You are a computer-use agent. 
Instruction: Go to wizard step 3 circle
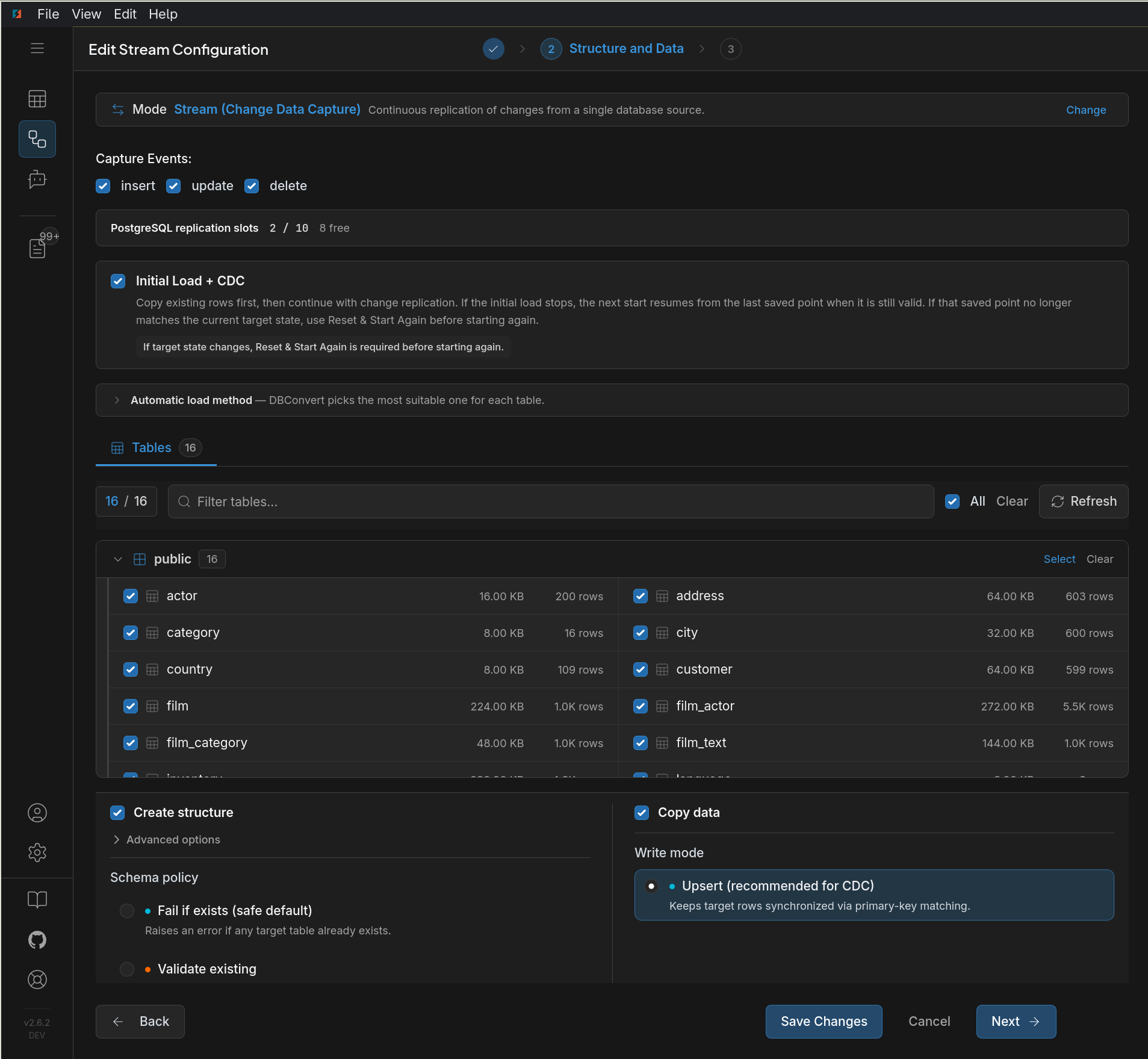[730, 49]
